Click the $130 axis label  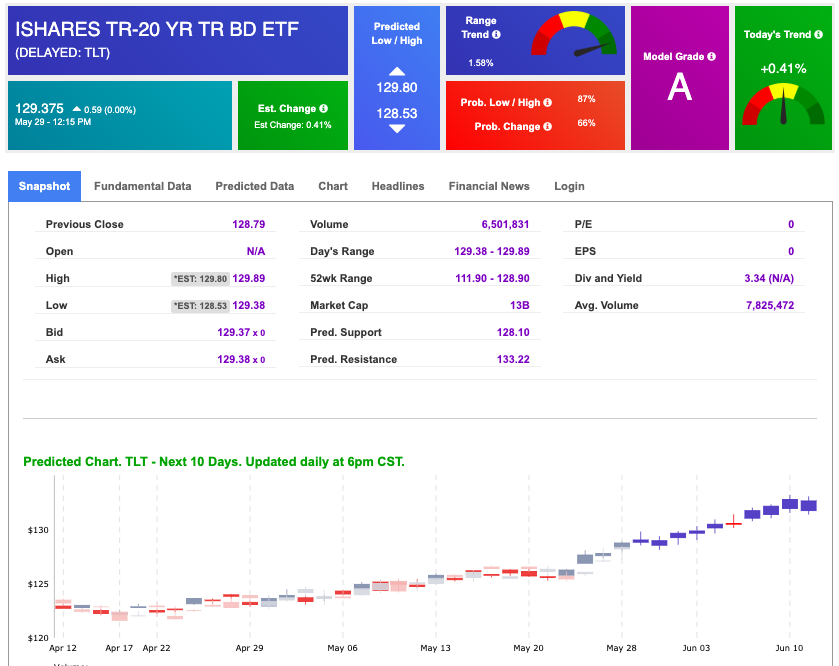click(38, 530)
